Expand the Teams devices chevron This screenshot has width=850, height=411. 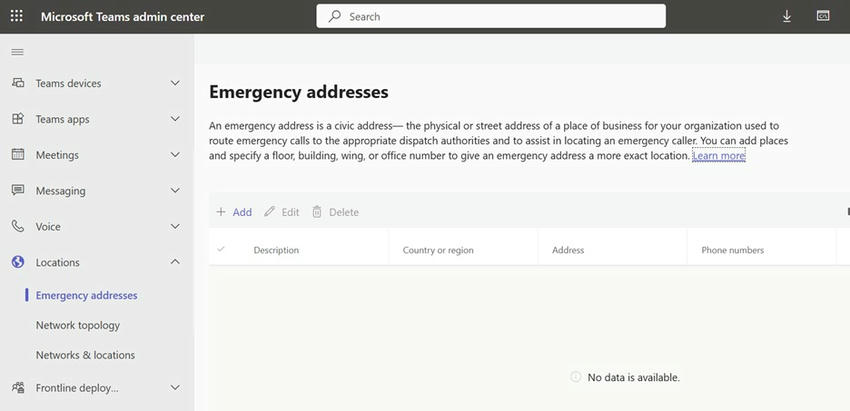pos(175,83)
